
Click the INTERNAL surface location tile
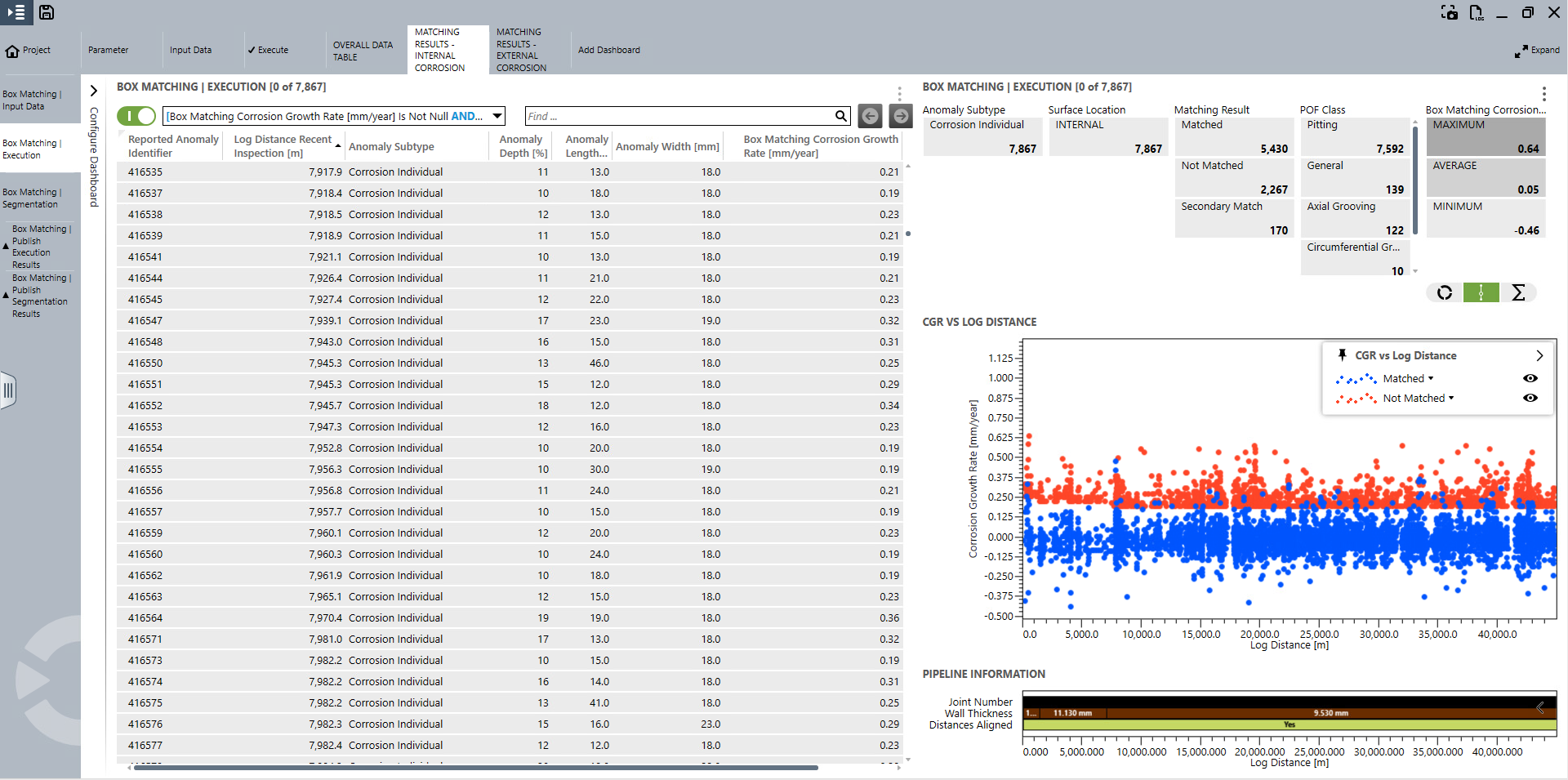coord(1108,136)
